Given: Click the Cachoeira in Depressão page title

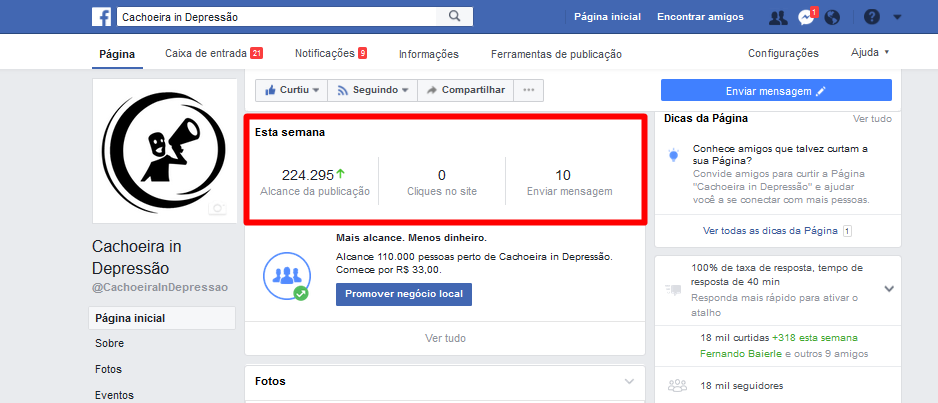Looking at the screenshot, I should click(x=137, y=257).
